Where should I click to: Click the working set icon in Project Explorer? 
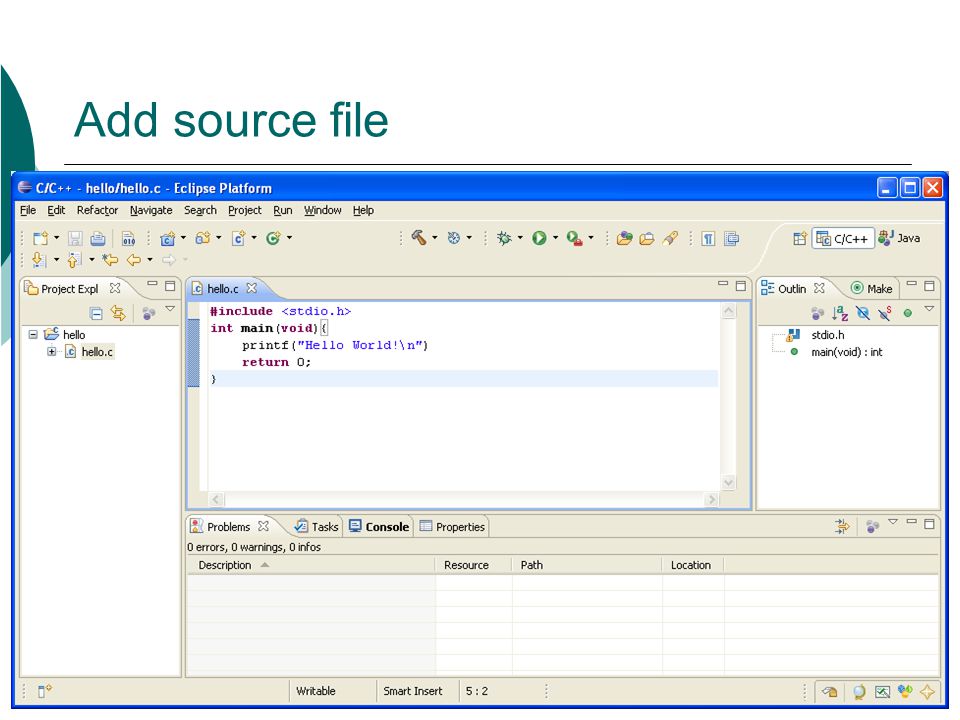(x=148, y=313)
